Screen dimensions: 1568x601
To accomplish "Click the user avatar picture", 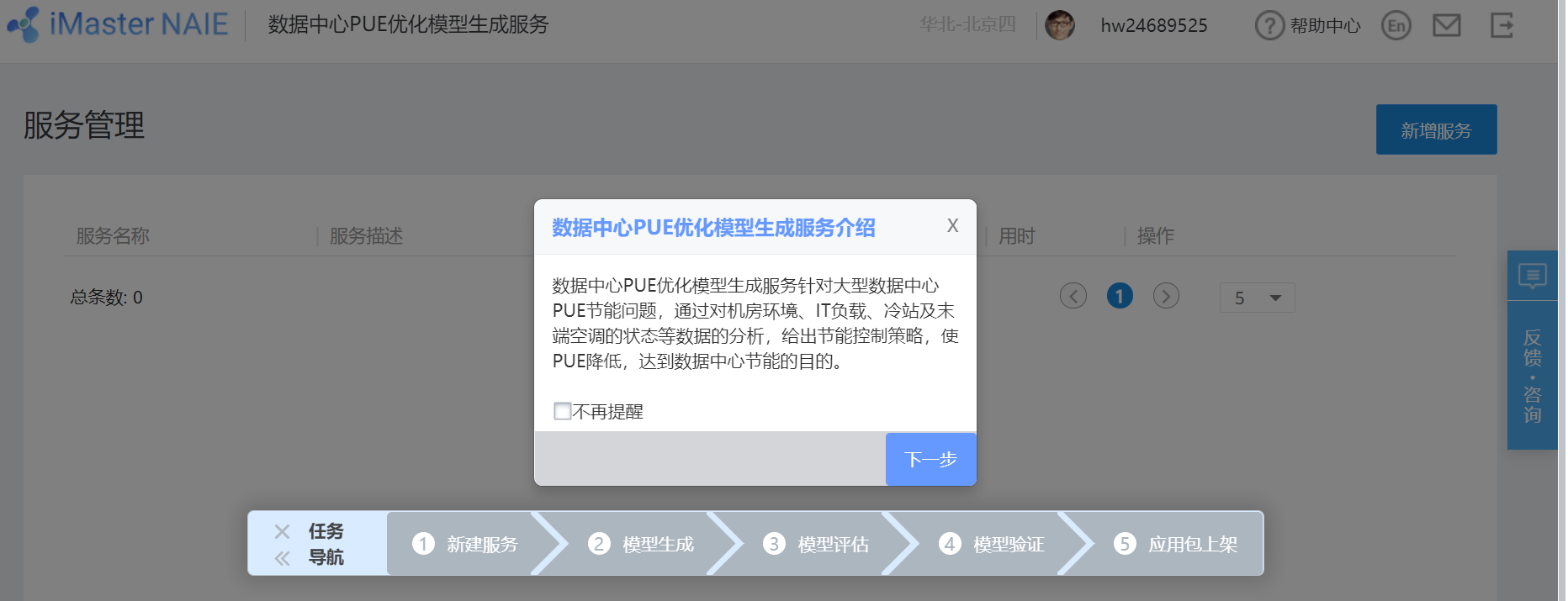I will 1060,25.
